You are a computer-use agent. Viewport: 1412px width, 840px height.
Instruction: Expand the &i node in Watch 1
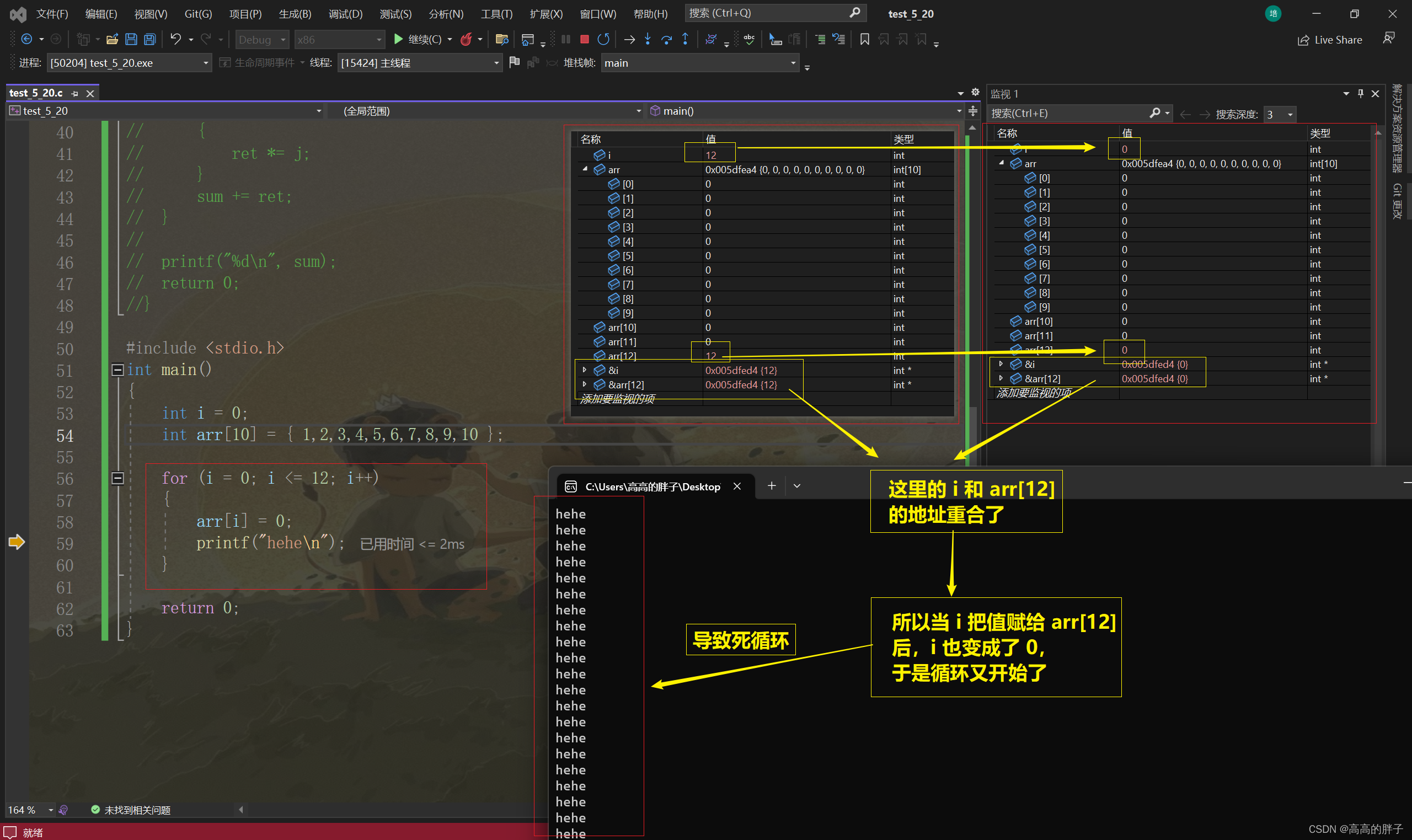1001,364
